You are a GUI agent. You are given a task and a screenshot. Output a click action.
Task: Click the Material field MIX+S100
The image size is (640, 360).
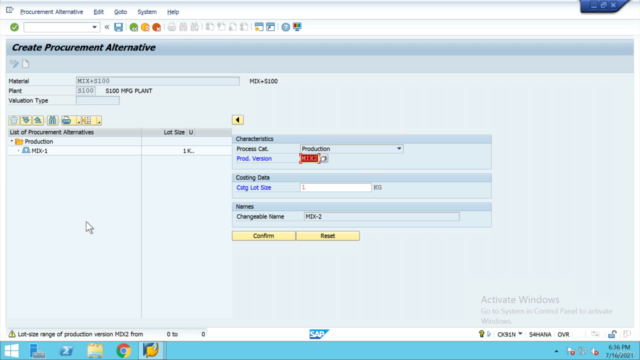coord(158,81)
